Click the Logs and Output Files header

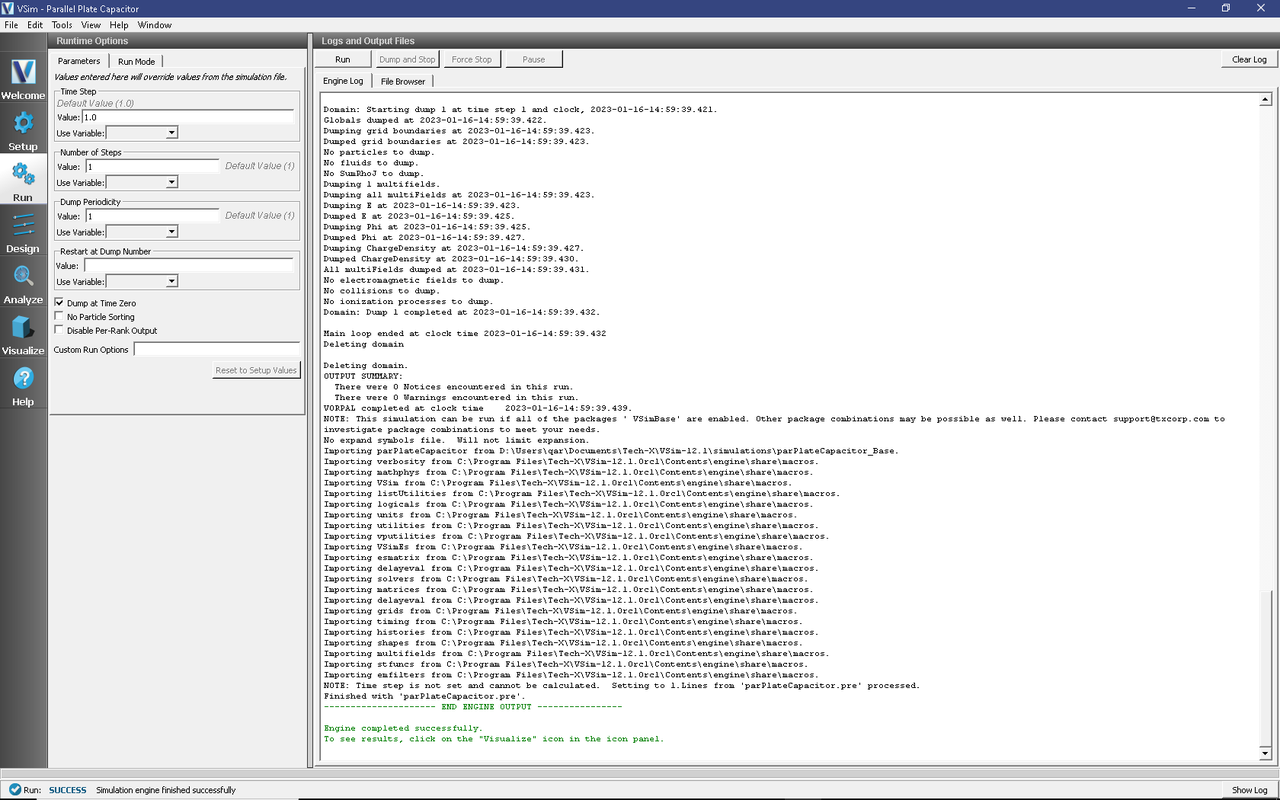pos(367,41)
